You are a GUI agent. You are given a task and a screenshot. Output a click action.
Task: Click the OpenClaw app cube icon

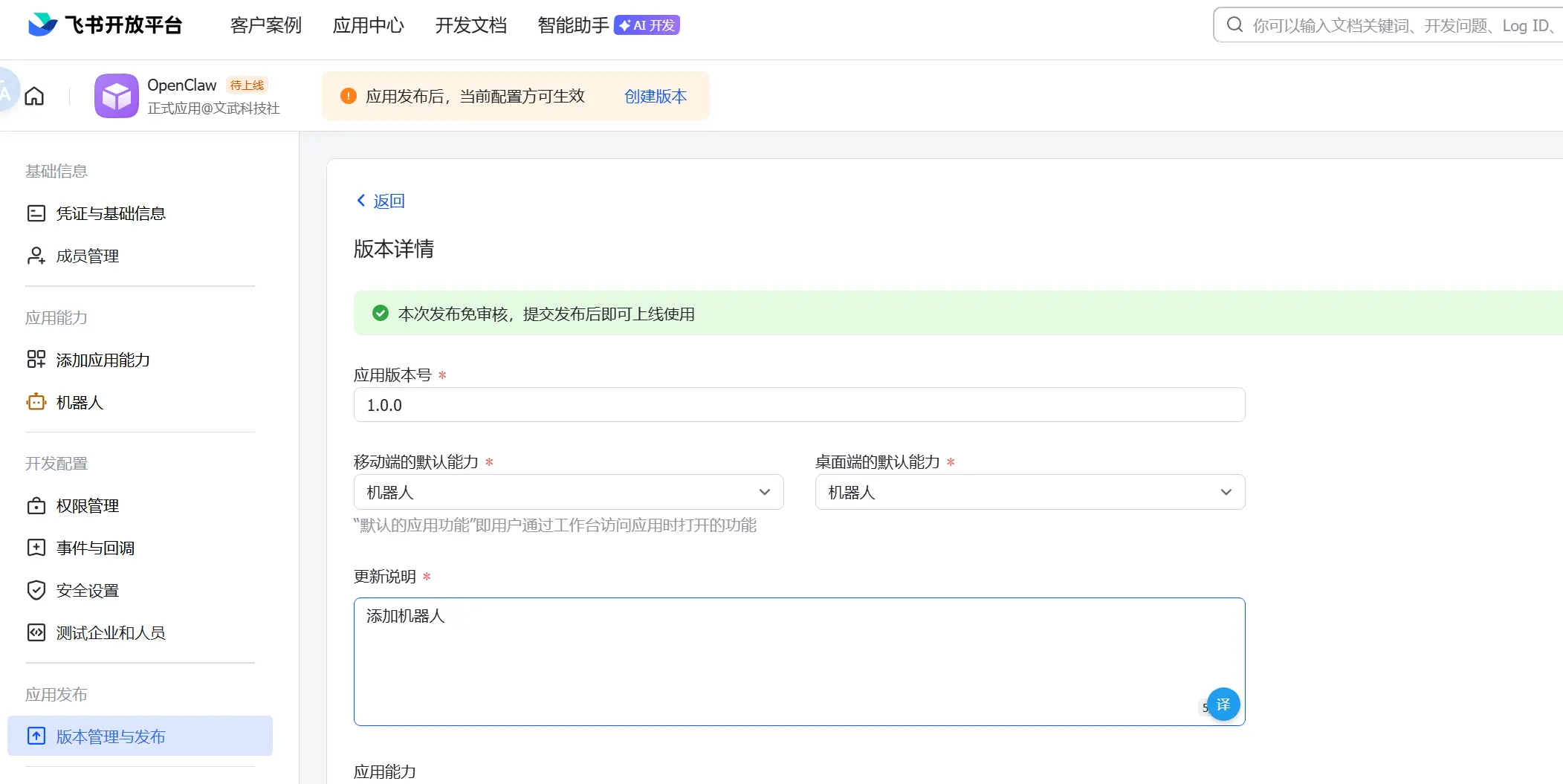116,96
